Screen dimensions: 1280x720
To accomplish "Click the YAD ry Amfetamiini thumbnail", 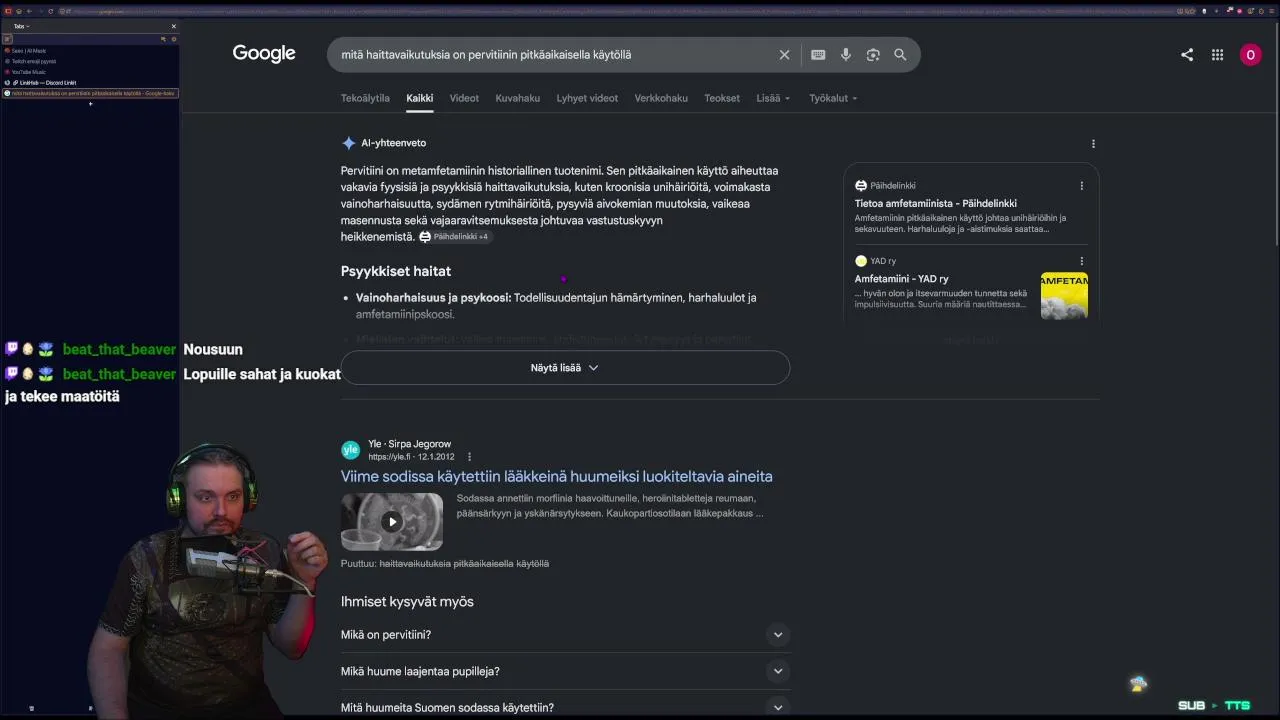I will (x=1064, y=296).
